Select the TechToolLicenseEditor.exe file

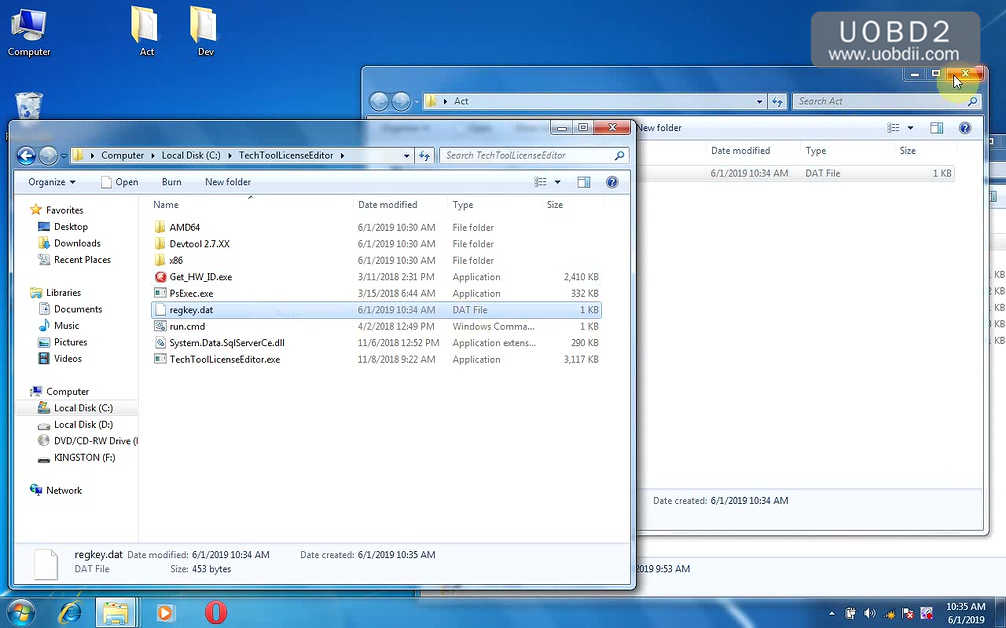(x=224, y=359)
